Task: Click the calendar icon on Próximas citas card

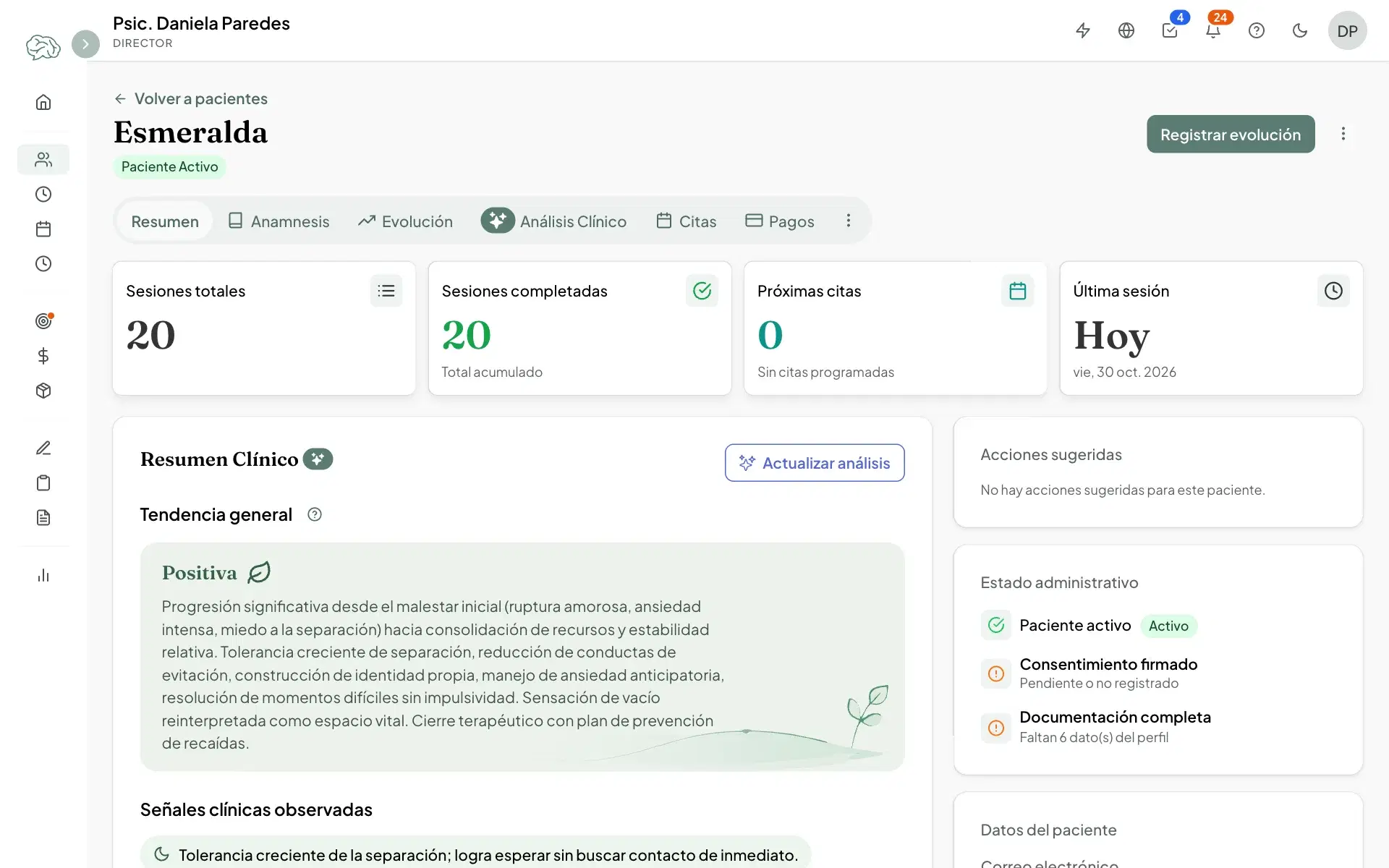Action: (1018, 291)
